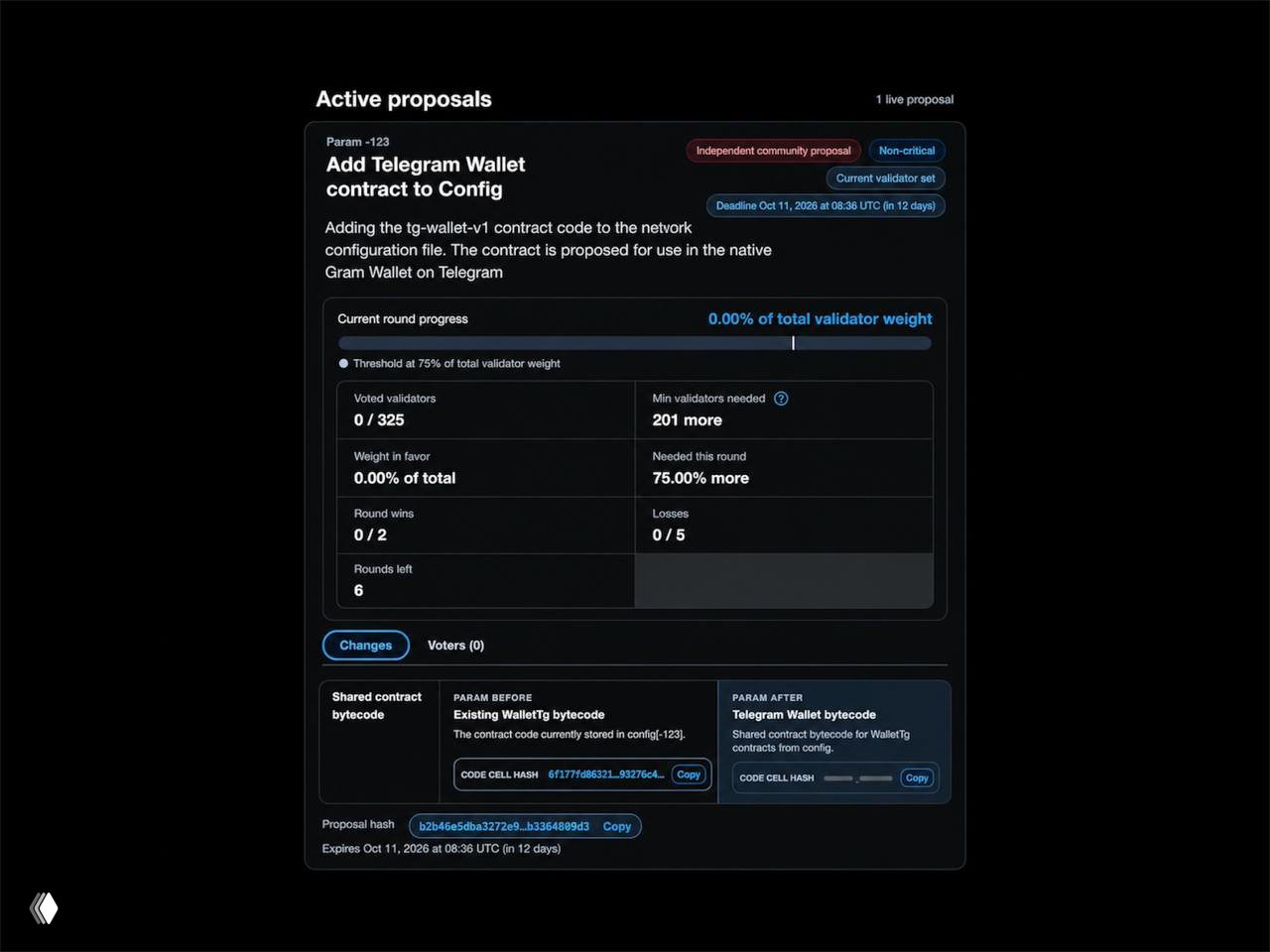The height and width of the screenshot is (952, 1270).
Task: Click the 1 live proposal counter
Action: pos(915,99)
